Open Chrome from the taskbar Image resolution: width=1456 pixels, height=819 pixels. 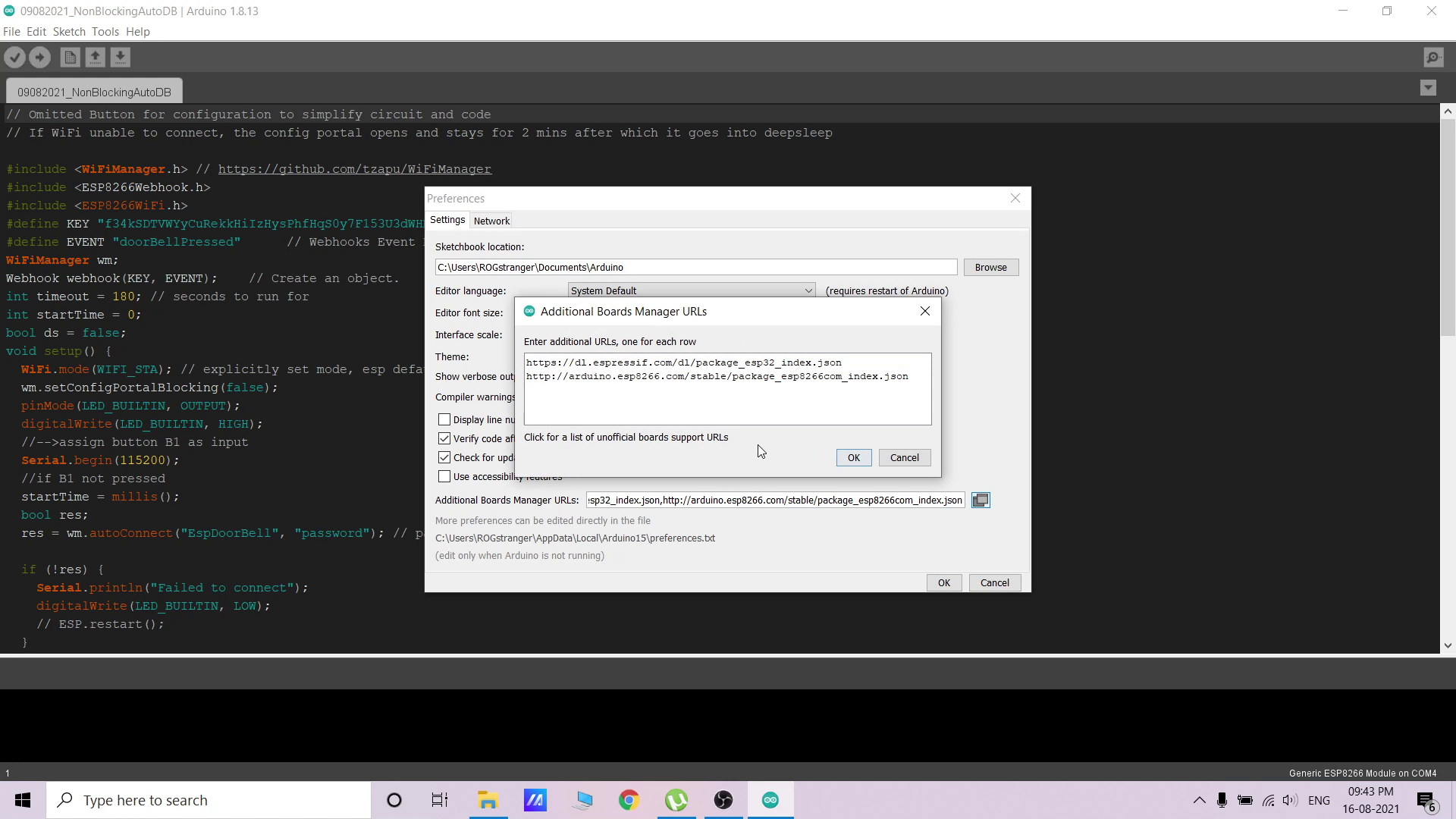(629, 800)
